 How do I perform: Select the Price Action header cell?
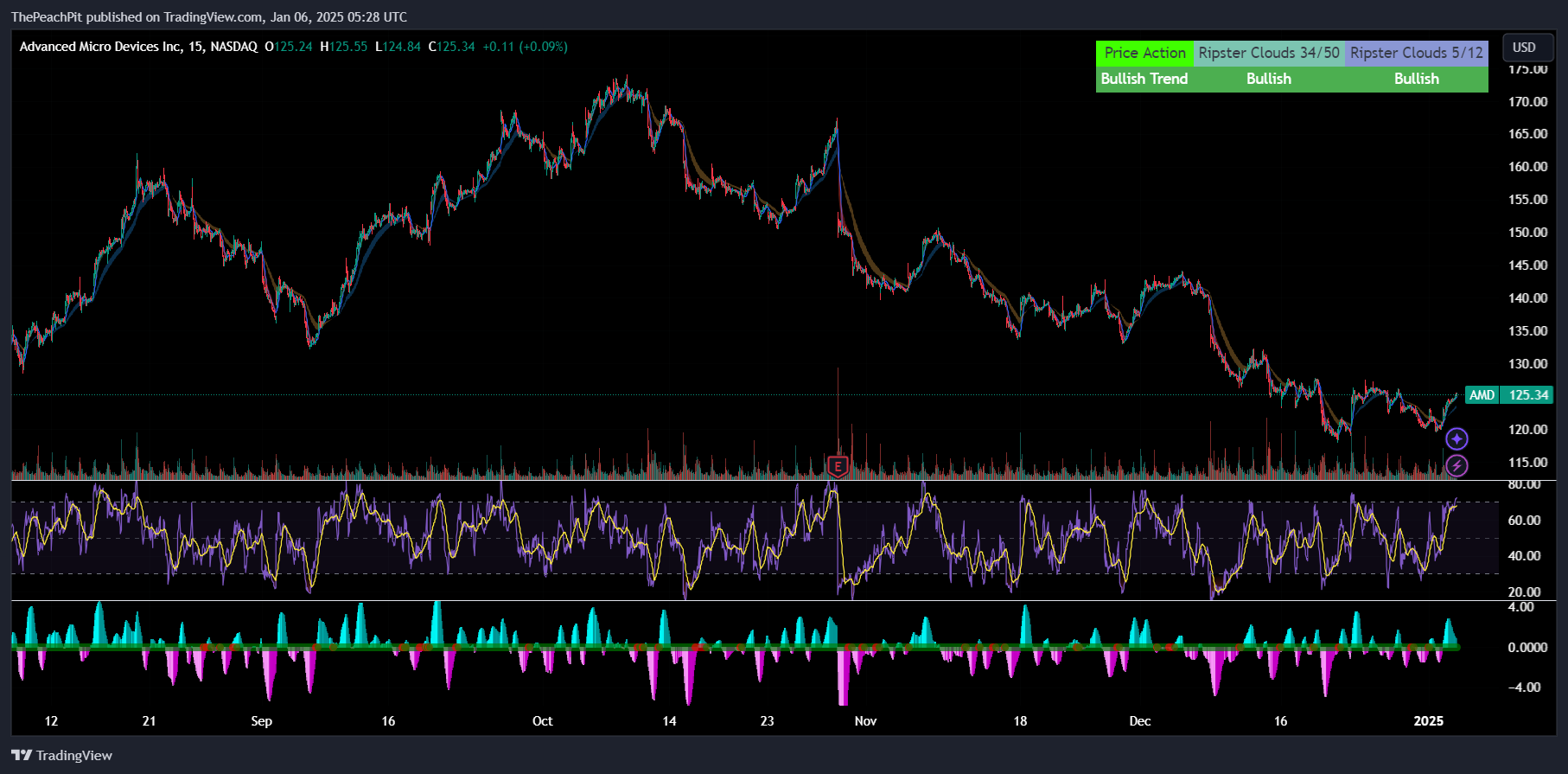coord(1144,53)
